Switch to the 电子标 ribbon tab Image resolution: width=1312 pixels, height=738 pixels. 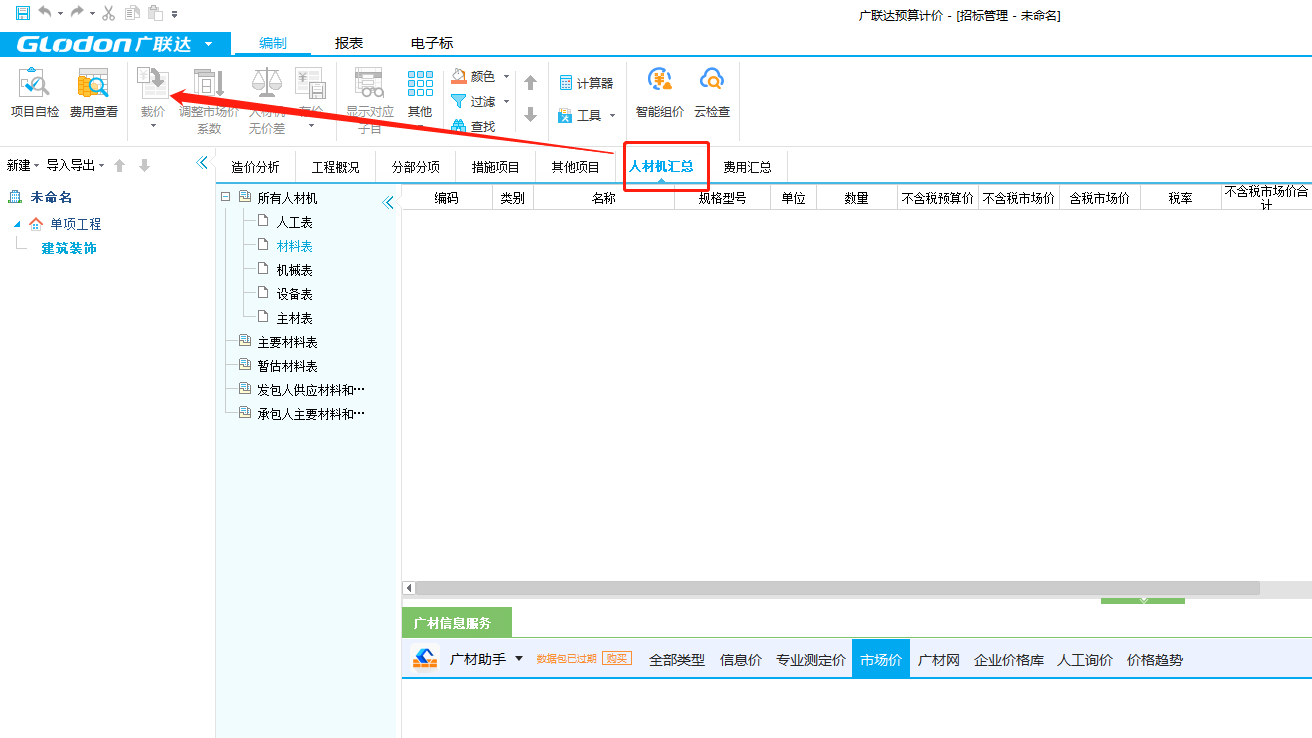coord(432,43)
